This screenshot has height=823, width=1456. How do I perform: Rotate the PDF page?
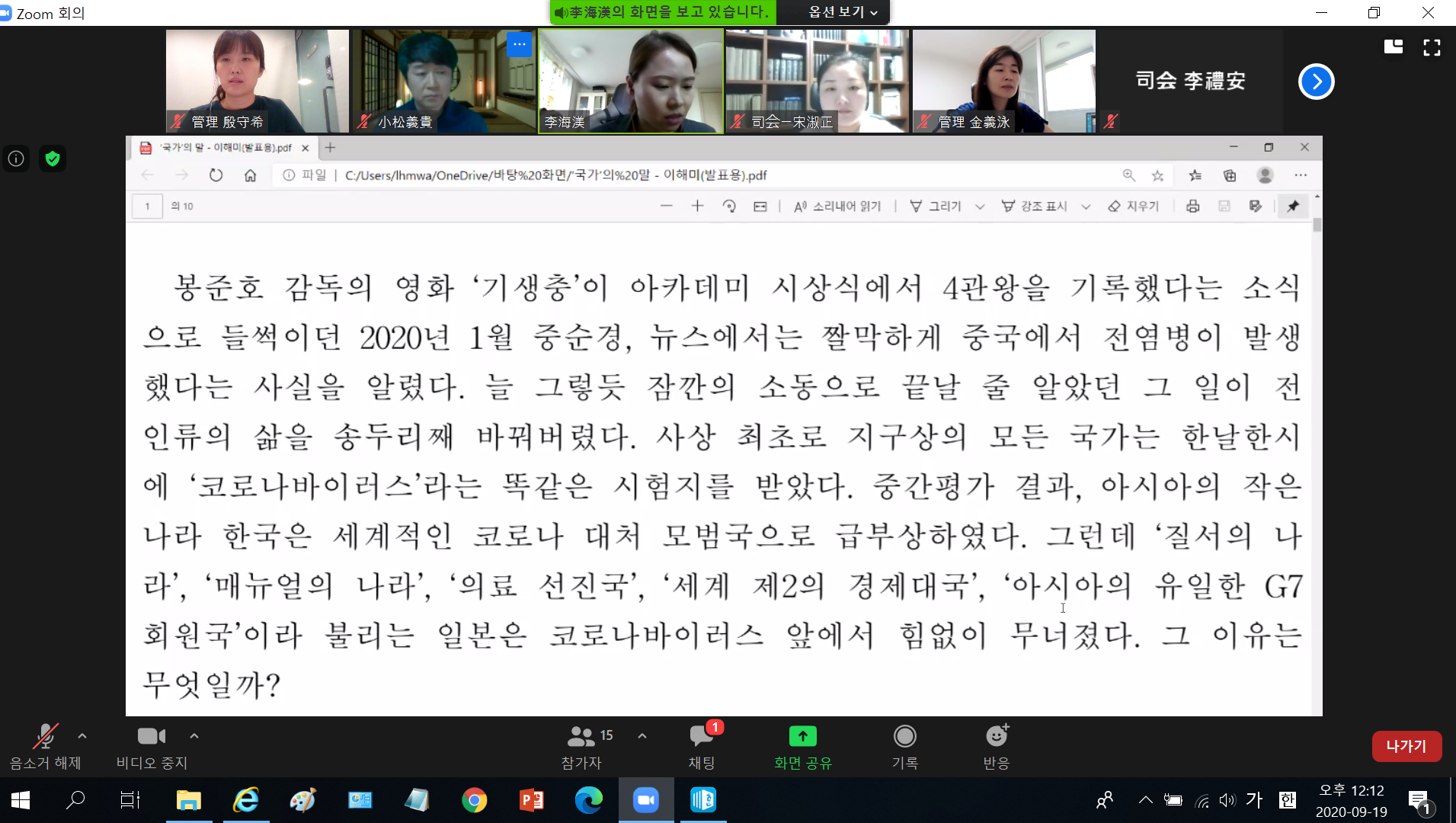[x=729, y=207]
